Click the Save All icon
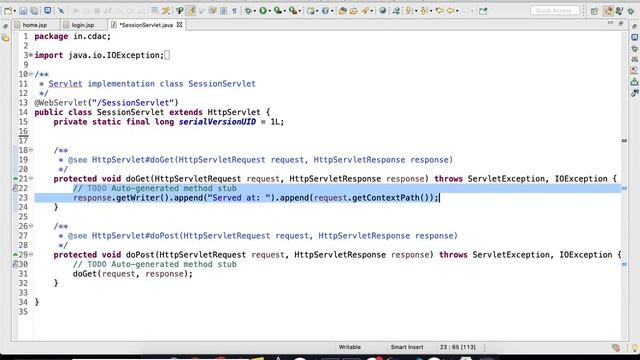The width and height of the screenshot is (640, 360). click(34, 11)
